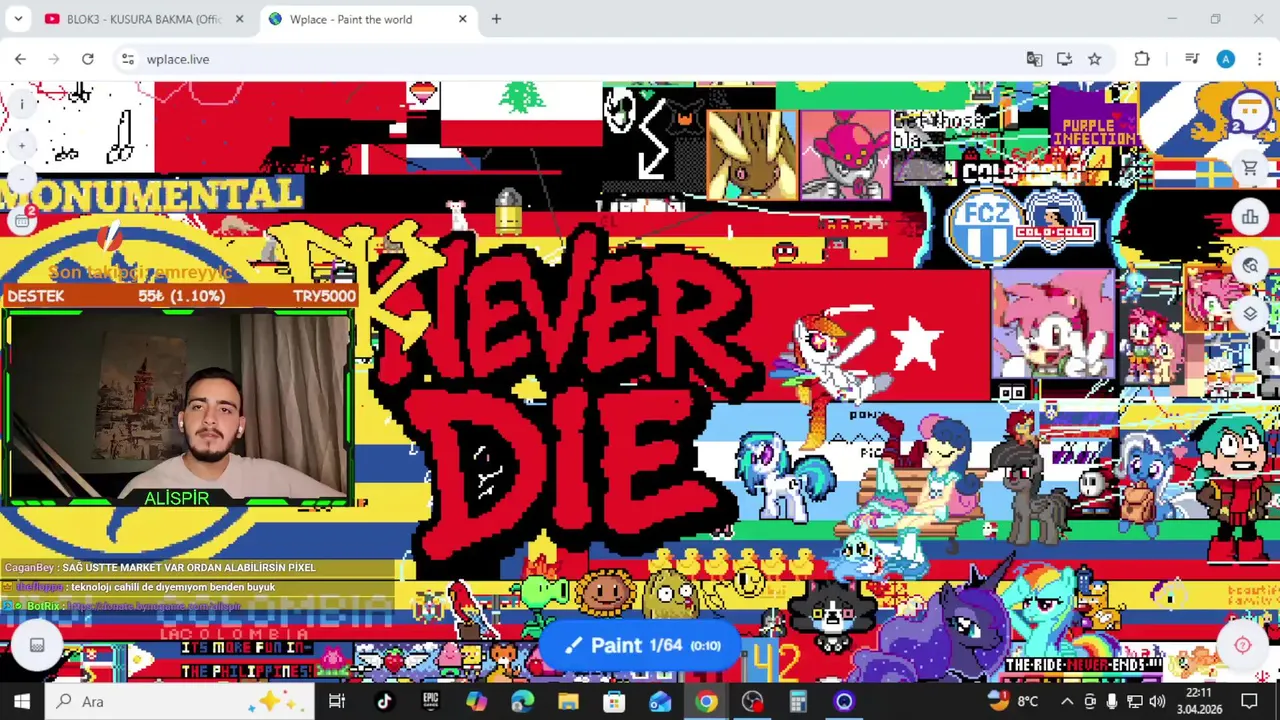Click the TRY5000 goal text

click(324, 296)
